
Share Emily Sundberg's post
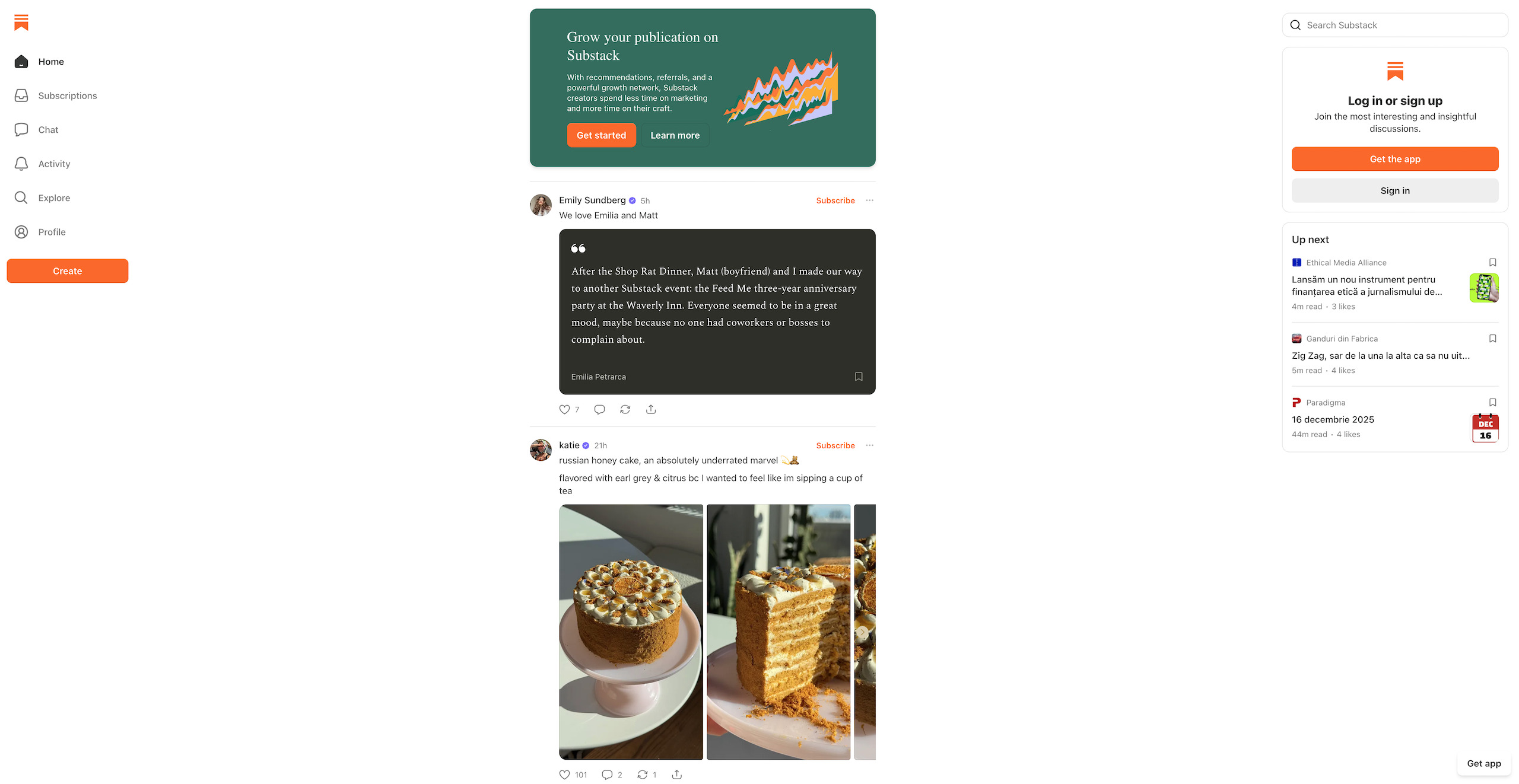pos(651,409)
